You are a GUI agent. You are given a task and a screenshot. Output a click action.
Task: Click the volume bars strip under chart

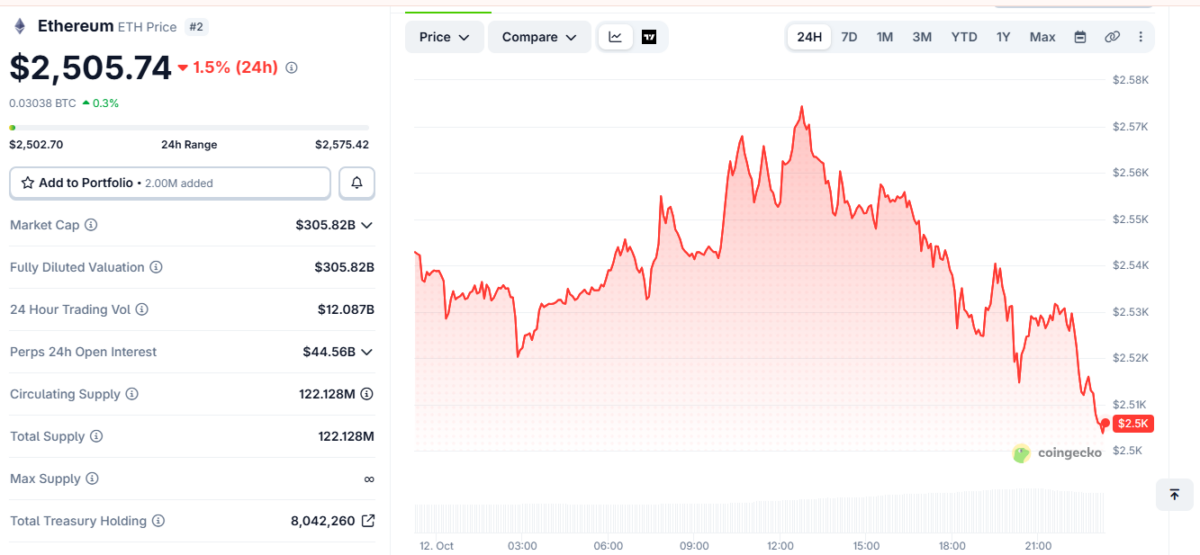(760, 510)
